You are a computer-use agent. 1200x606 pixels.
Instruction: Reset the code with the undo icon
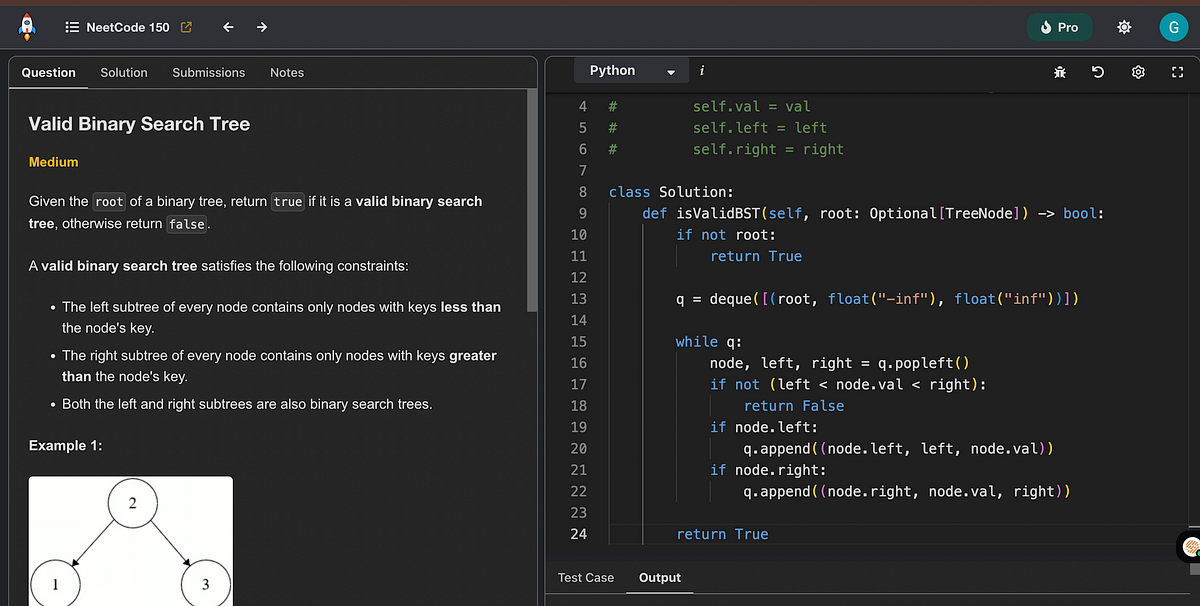1098,72
